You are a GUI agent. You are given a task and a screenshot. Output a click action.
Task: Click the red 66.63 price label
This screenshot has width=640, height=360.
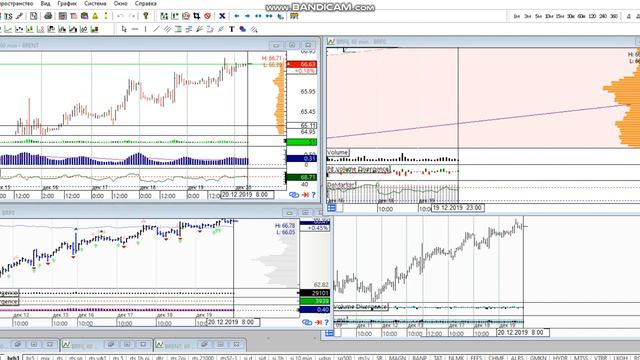point(302,64)
